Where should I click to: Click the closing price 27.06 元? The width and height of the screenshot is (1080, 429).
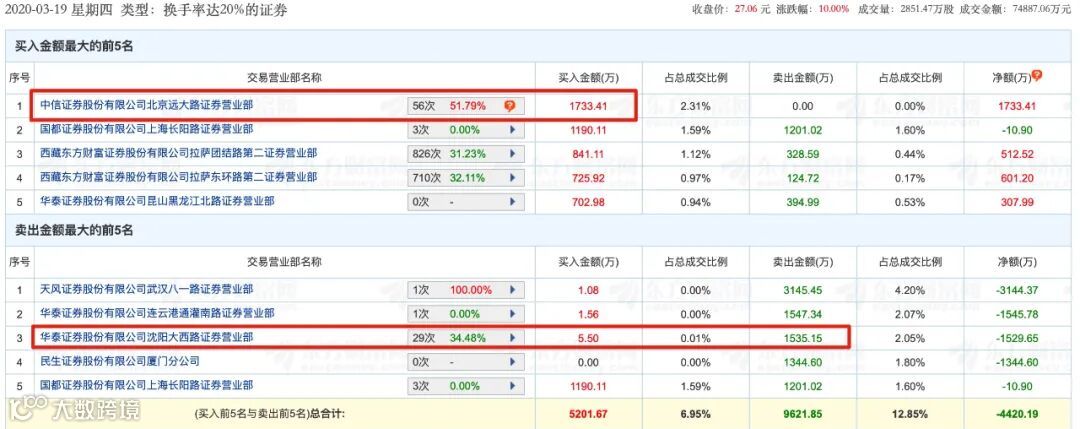751,10
